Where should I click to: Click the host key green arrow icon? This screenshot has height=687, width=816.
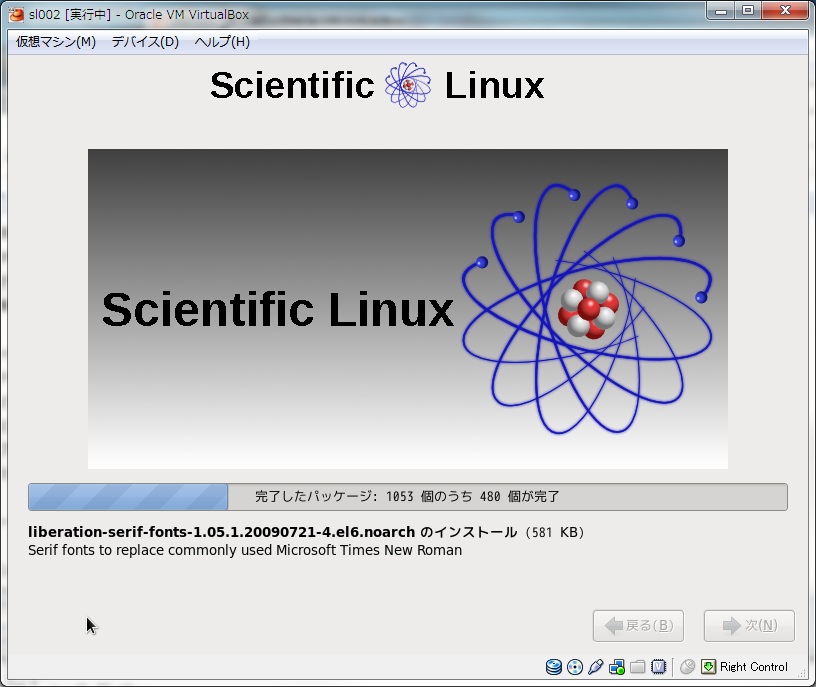708,667
